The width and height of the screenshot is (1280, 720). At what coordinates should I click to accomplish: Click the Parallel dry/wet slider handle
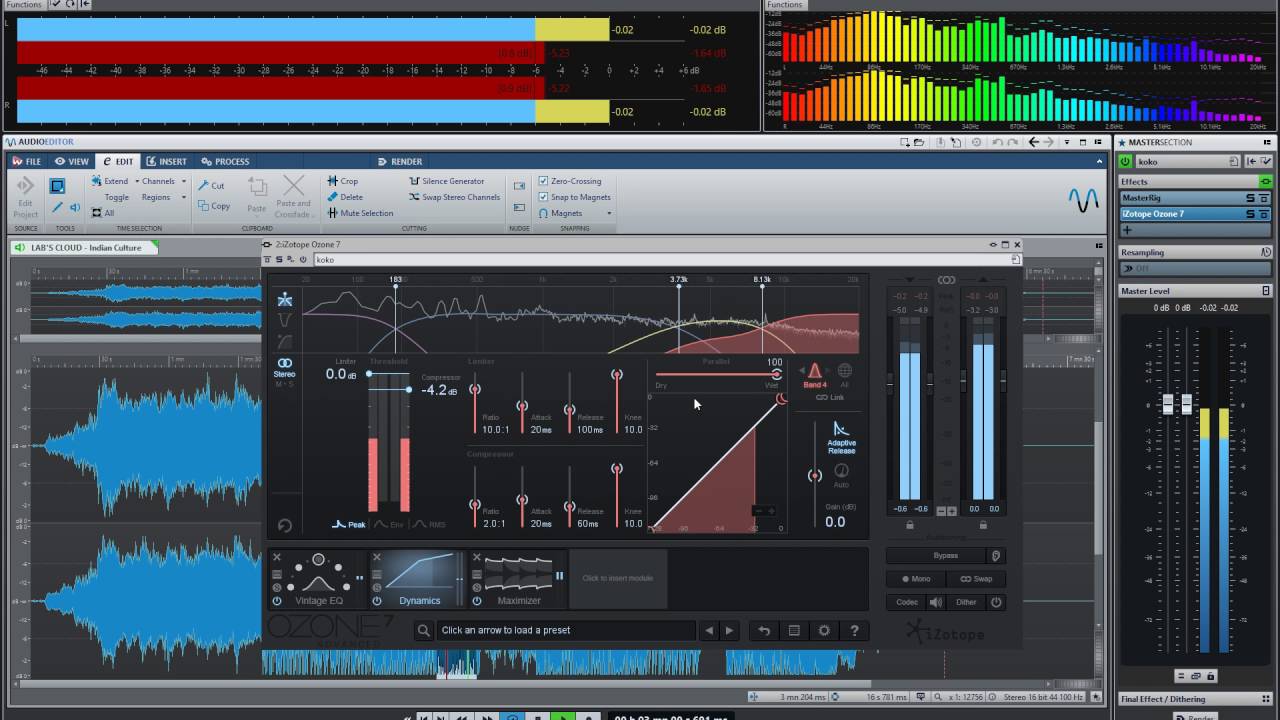pos(776,374)
